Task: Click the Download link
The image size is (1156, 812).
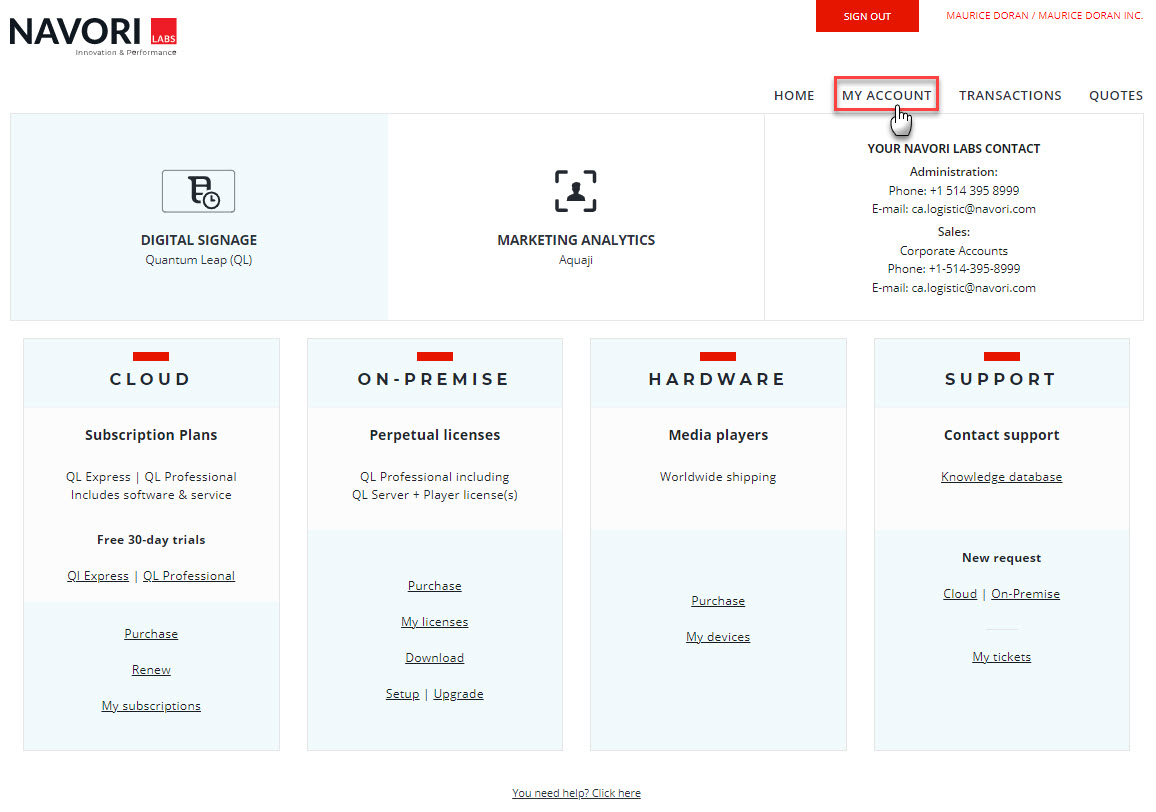Action: (434, 658)
